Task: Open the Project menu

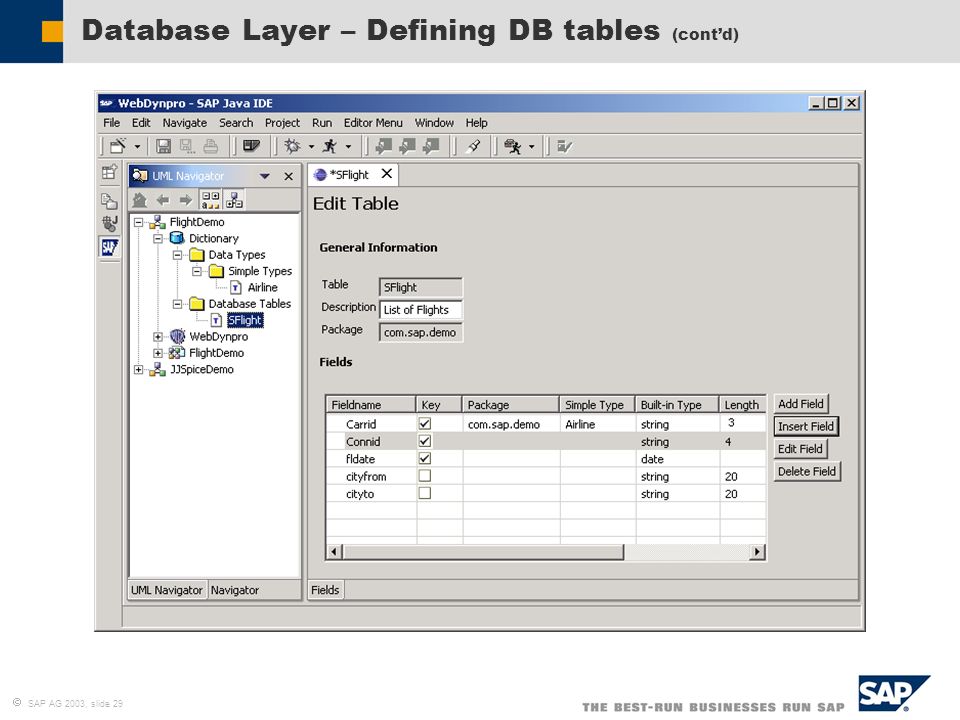Action: click(282, 122)
